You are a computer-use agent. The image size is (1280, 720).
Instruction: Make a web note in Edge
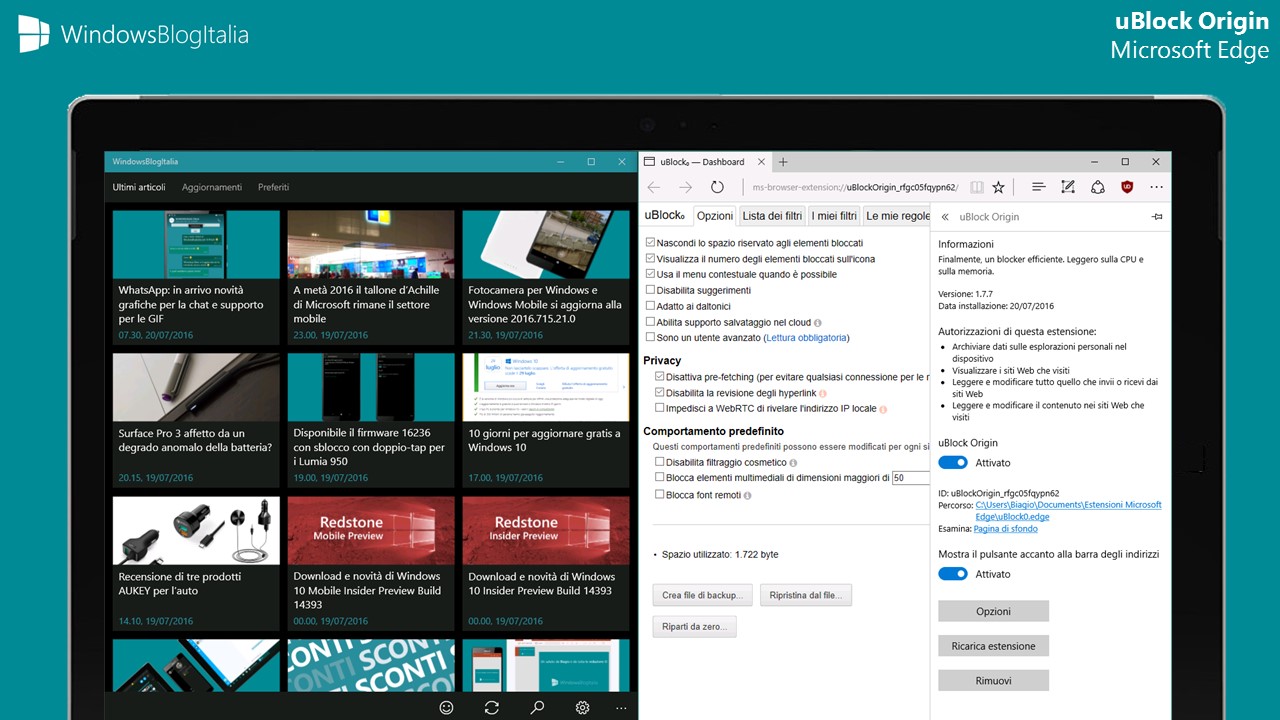pyautogui.click(x=1068, y=187)
